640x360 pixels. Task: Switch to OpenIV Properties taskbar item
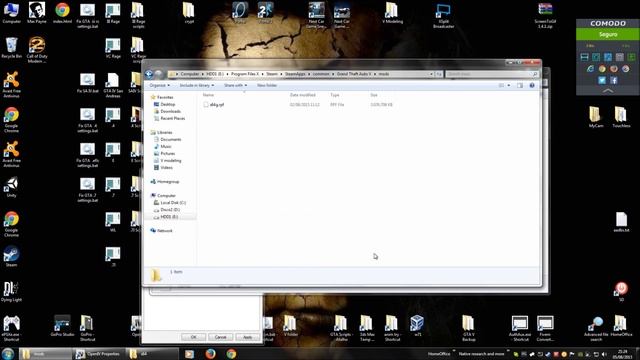pyautogui.click(x=98, y=353)
